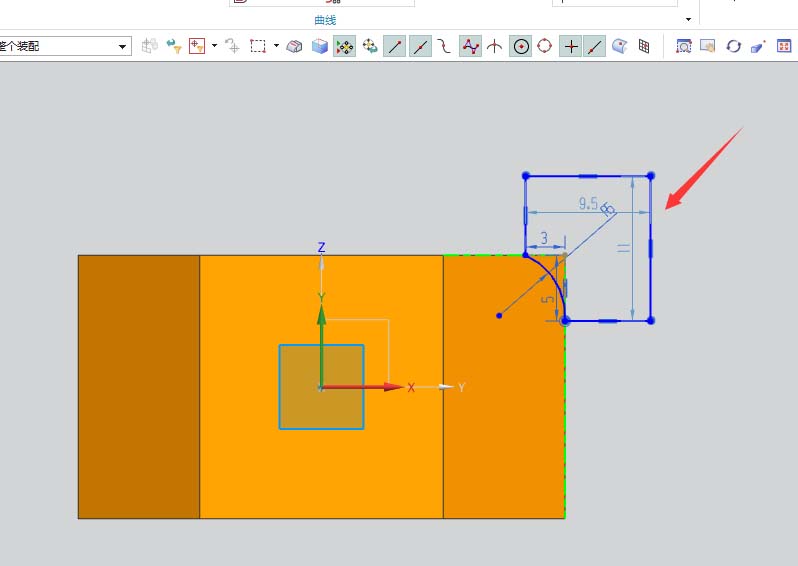Click the perspective view icon
The width and height of the screenshot is (798, 566).
pos(758,46)
